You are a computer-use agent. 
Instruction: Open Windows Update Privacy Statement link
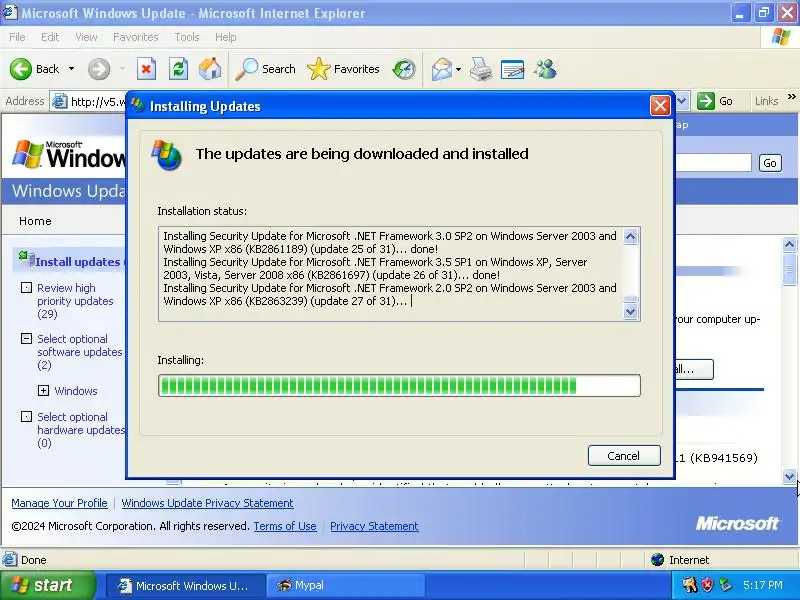207,503
